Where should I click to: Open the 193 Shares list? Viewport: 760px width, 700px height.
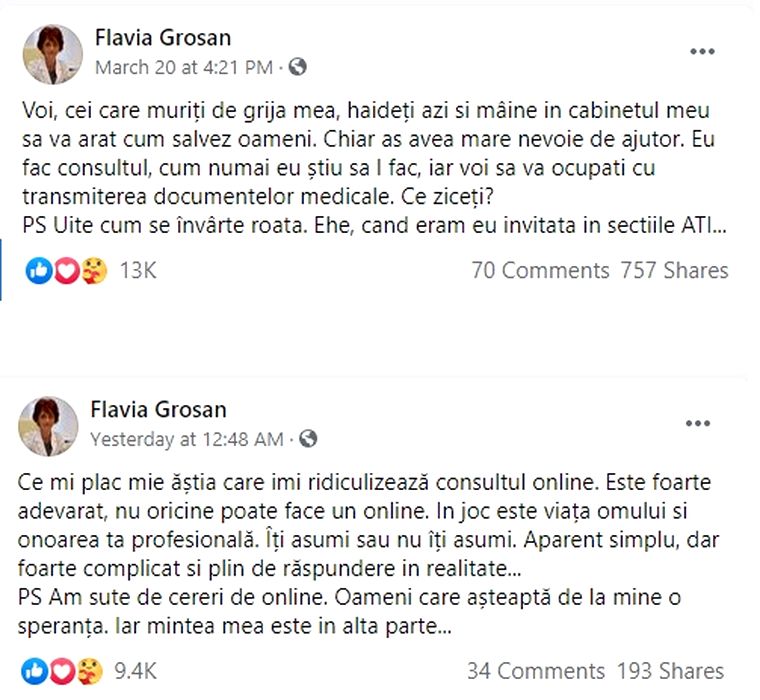(x=670, y=670)
